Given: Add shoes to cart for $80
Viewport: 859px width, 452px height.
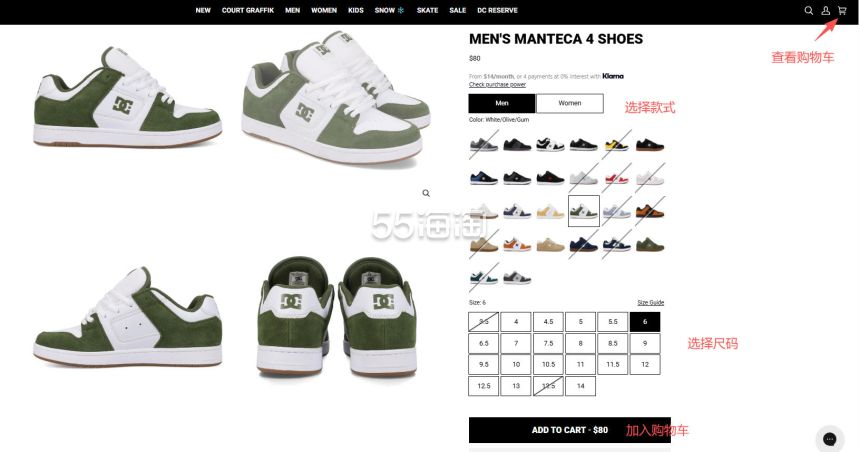Looking at the screenshot, I should point(570,430).
